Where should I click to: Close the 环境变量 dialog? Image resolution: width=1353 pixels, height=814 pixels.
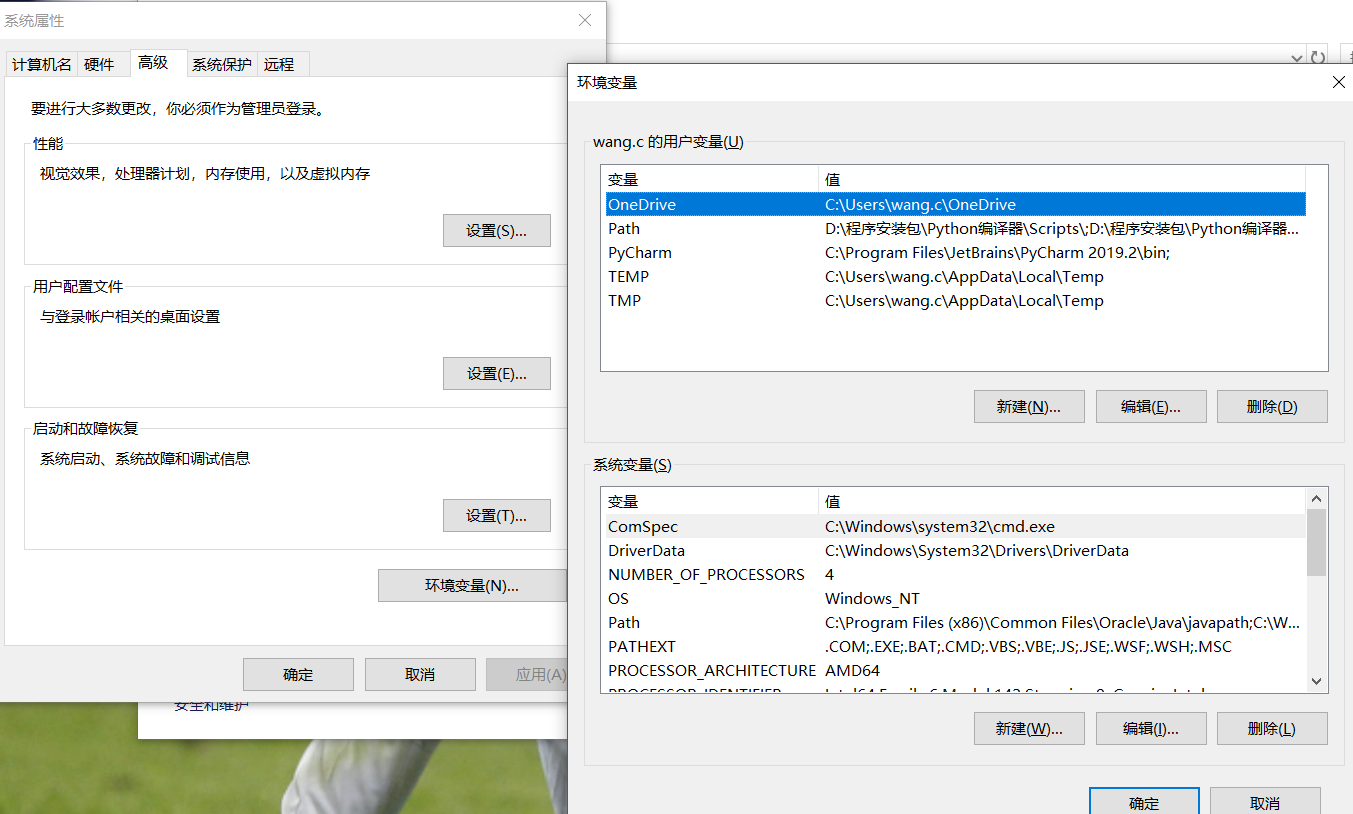tap(1338, 82)
